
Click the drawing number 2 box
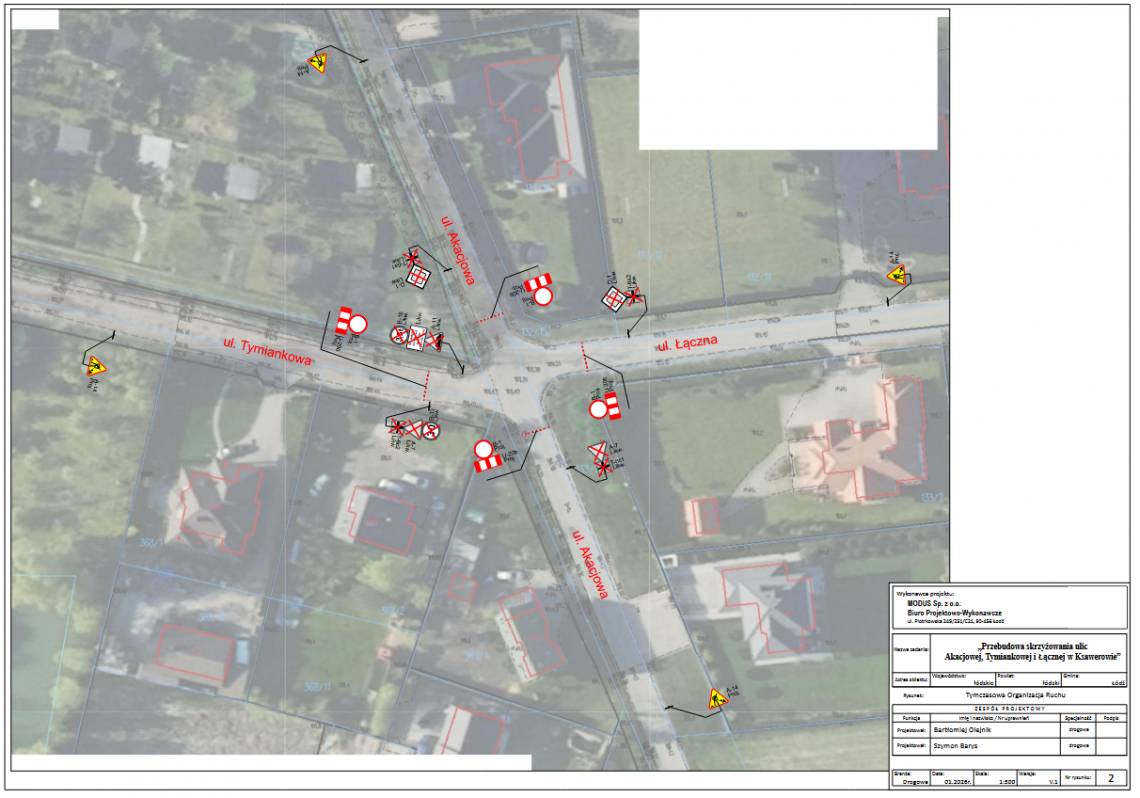pos(1110,777)
